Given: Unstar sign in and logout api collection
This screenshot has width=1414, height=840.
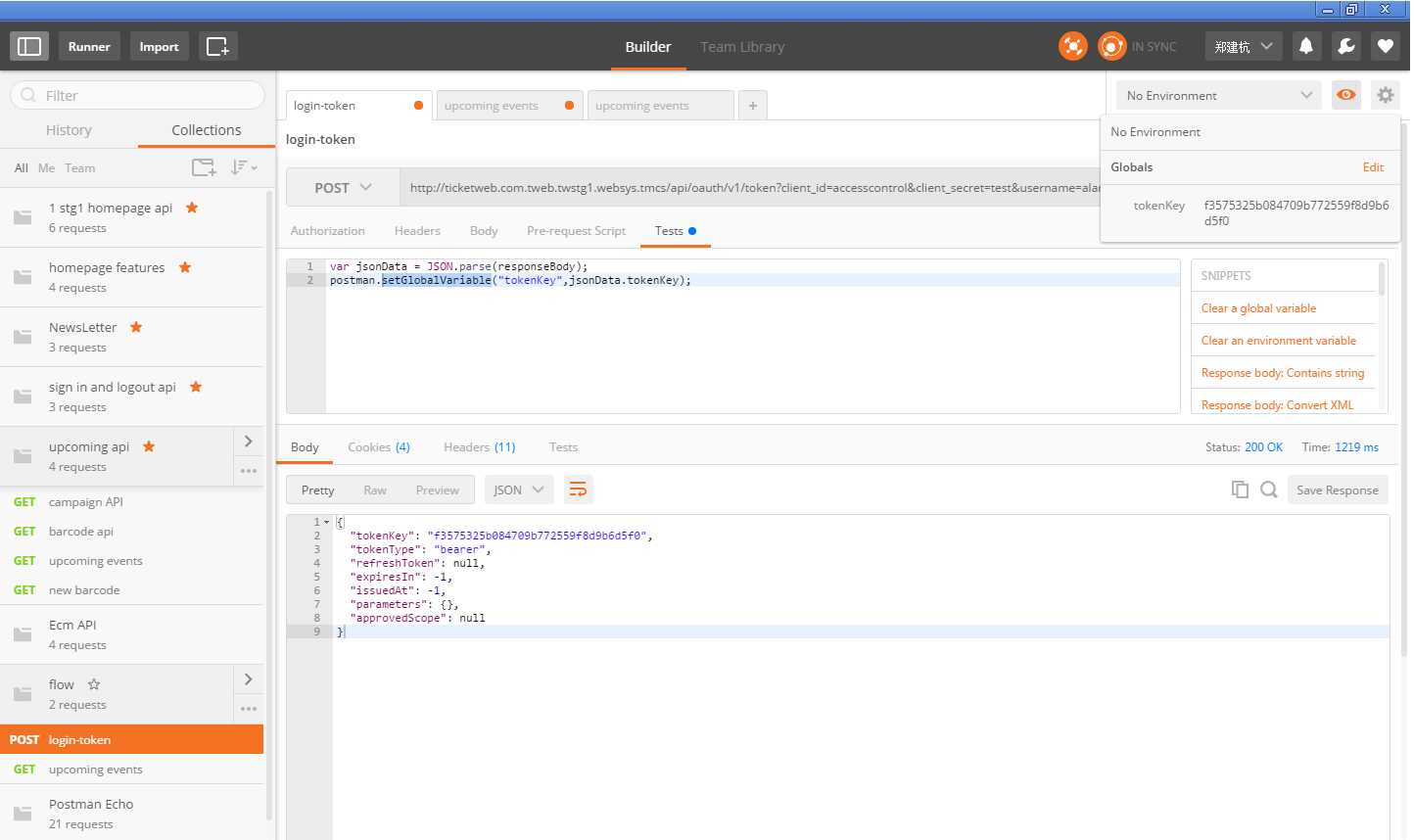Looking at the screenshot, I should coord(196,387).
